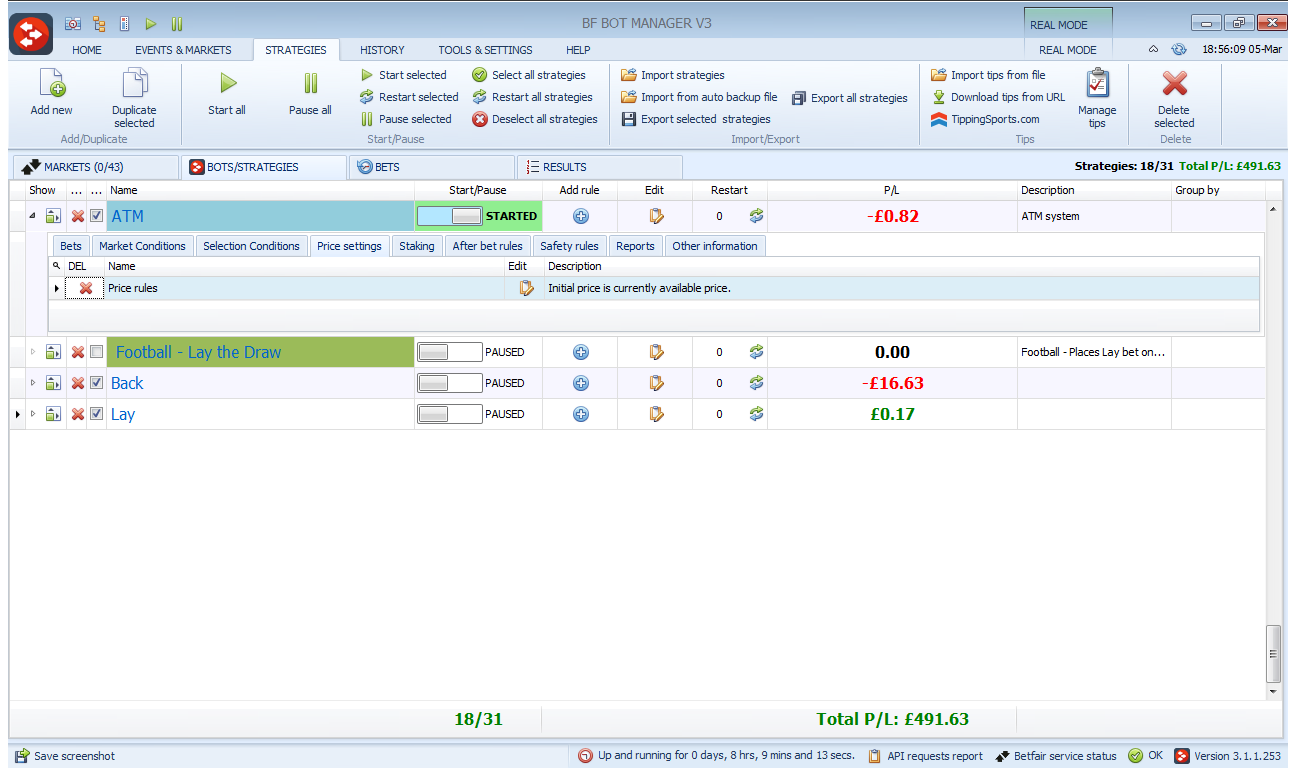
Task: Pause all strategies icon in ribbon
Action: [310, 83]
